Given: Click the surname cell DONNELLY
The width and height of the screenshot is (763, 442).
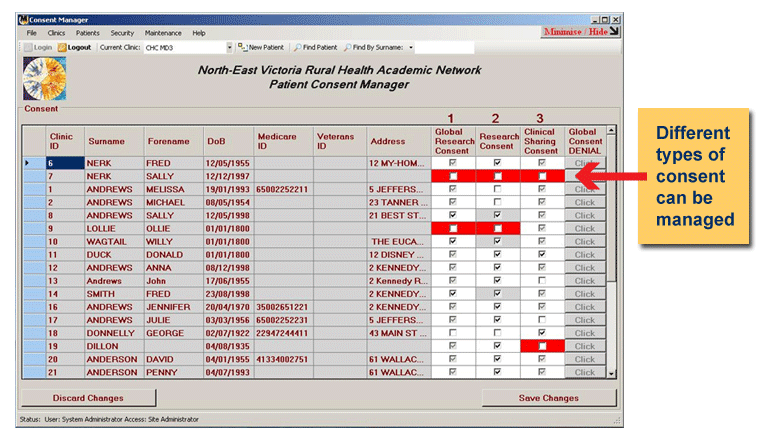Looking at the screenshot, I should click(114, 333).
